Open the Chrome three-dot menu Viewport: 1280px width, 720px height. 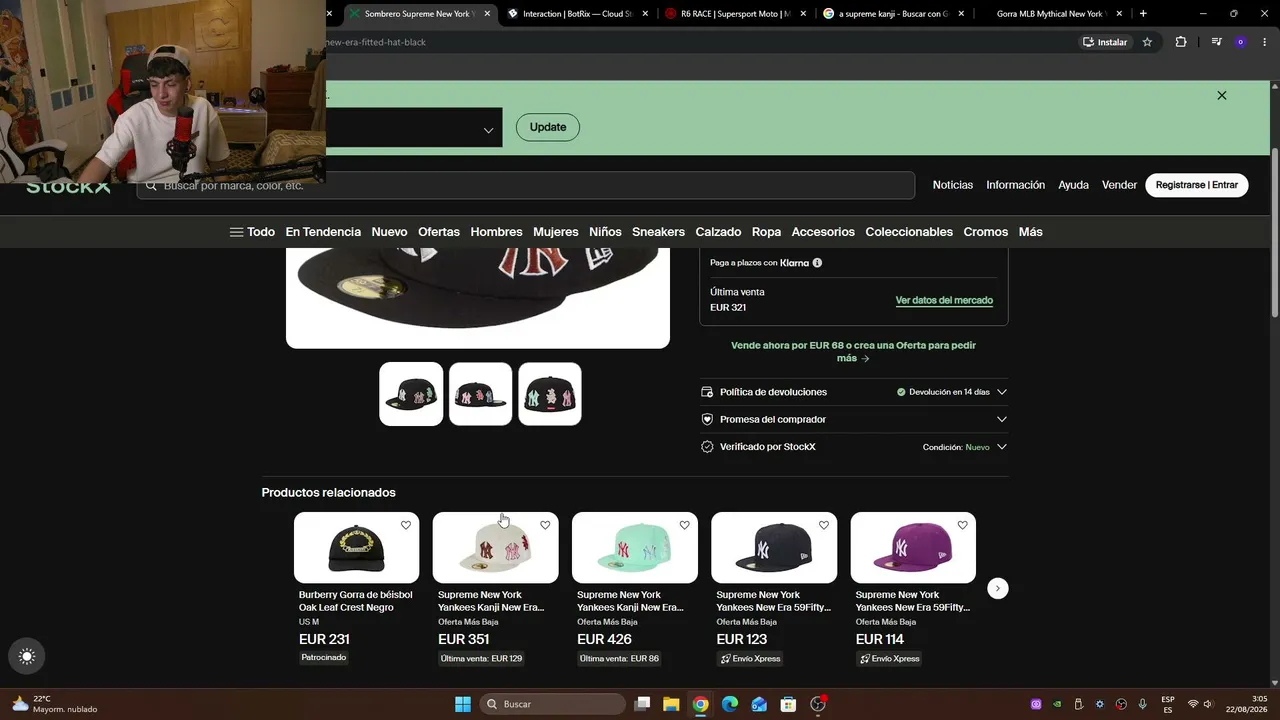[x=1264, y=42]
